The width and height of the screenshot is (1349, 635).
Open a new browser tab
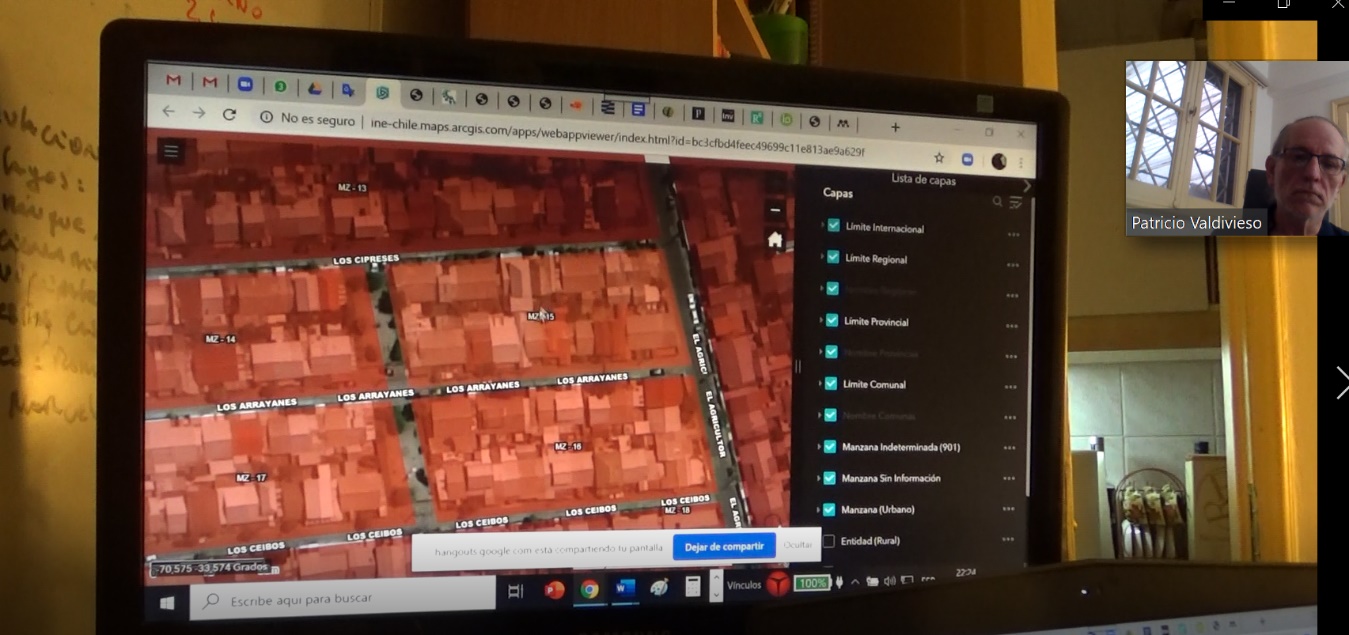[895, 127]
